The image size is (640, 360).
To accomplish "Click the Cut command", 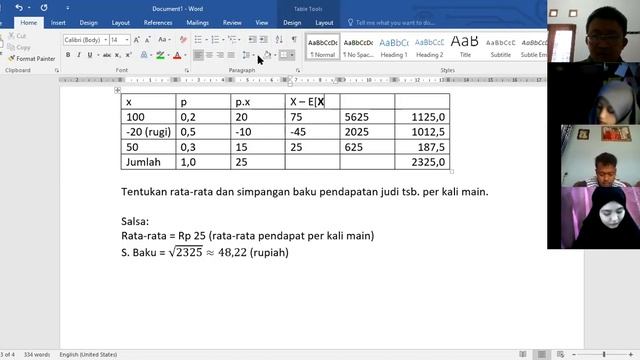I will 17,36.
